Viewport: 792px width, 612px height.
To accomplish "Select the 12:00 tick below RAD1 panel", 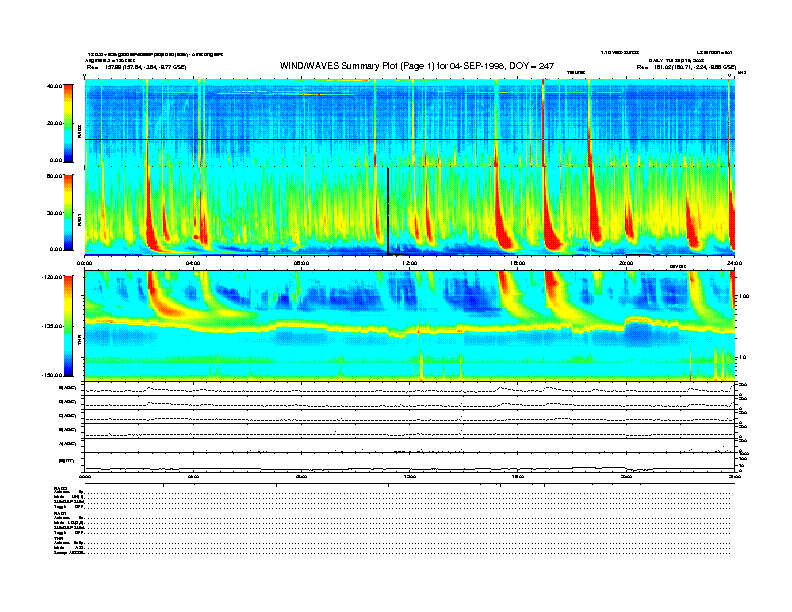I will point(410,262).
